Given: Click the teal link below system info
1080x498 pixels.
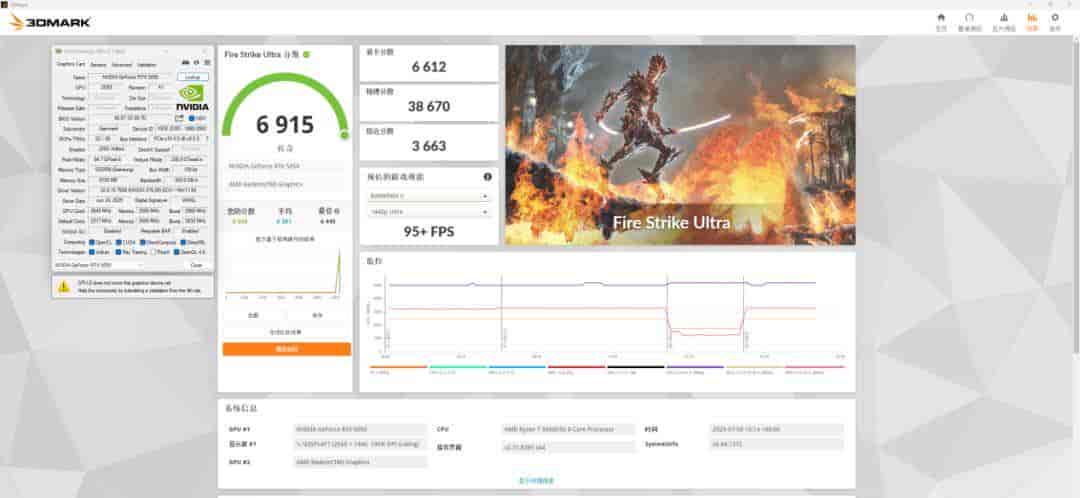Looking at the screenshot, I should (537, 480).
